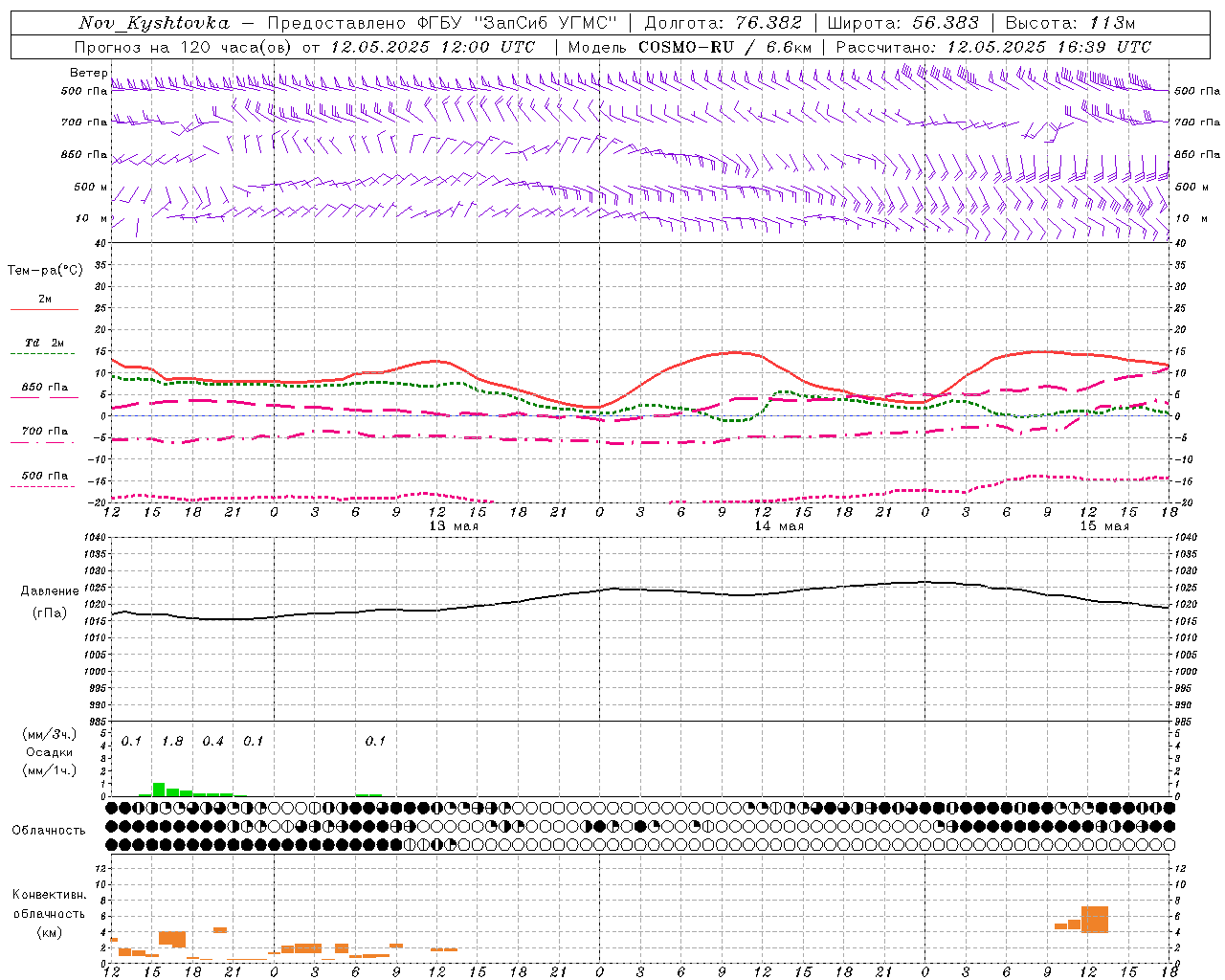Select the (мм/3ч.) precipitation unit label
This screenshot has width=1225, height=980.
click(50, 735)
